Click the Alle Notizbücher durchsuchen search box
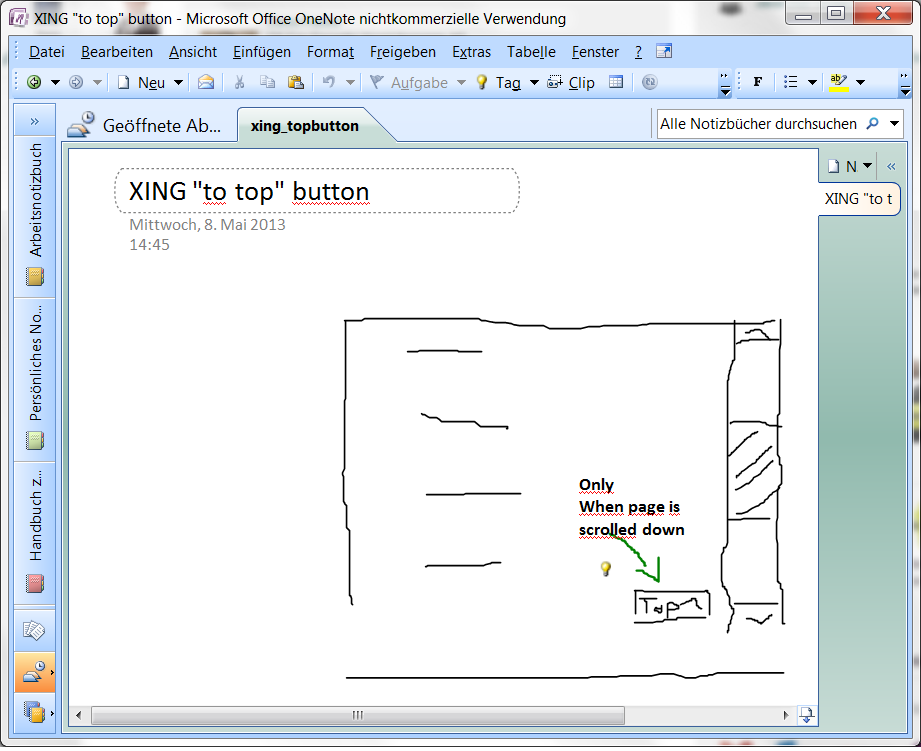 click(x=758, y=124)
